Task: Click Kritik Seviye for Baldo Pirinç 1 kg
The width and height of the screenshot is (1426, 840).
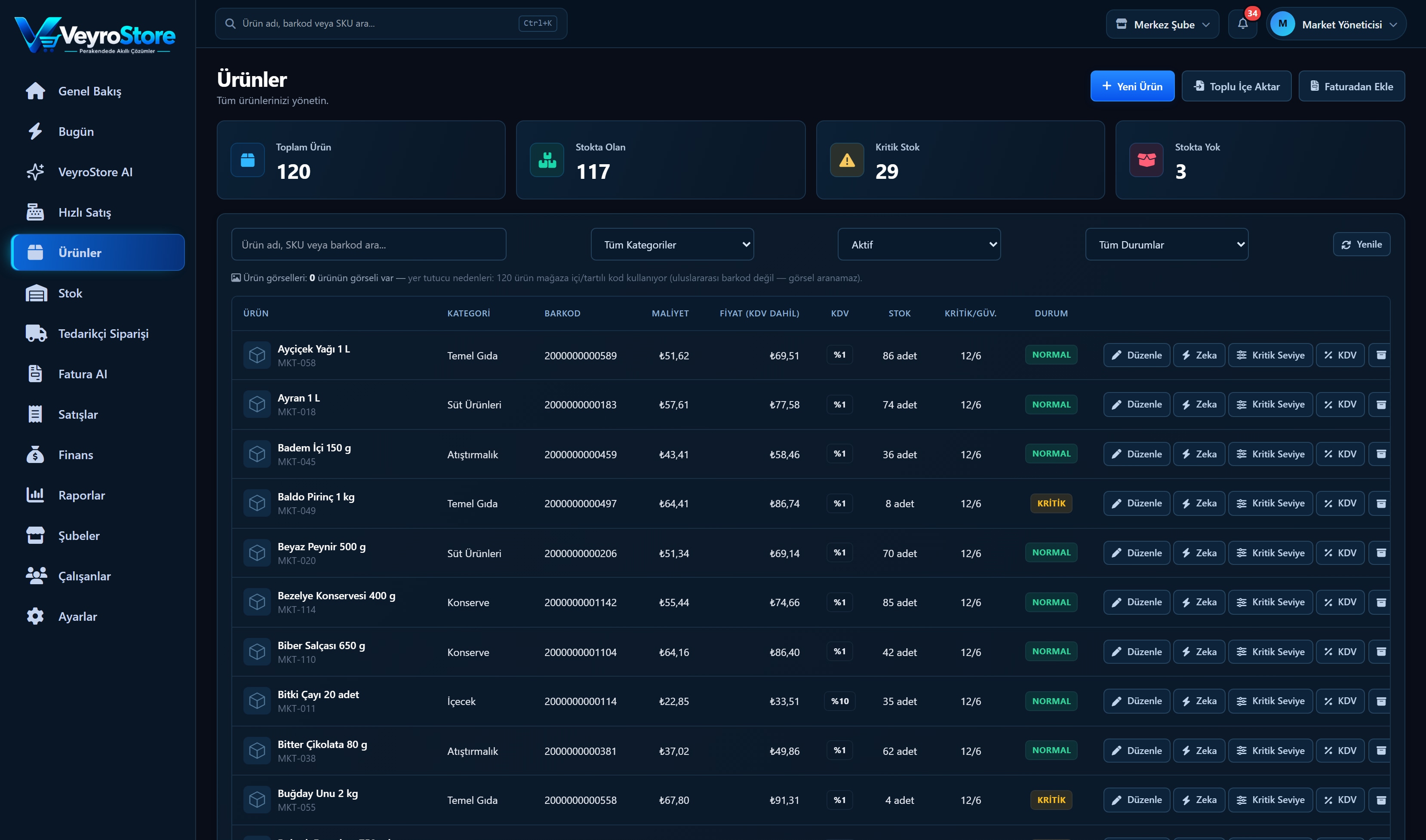Action: (x=1270, y=503)
